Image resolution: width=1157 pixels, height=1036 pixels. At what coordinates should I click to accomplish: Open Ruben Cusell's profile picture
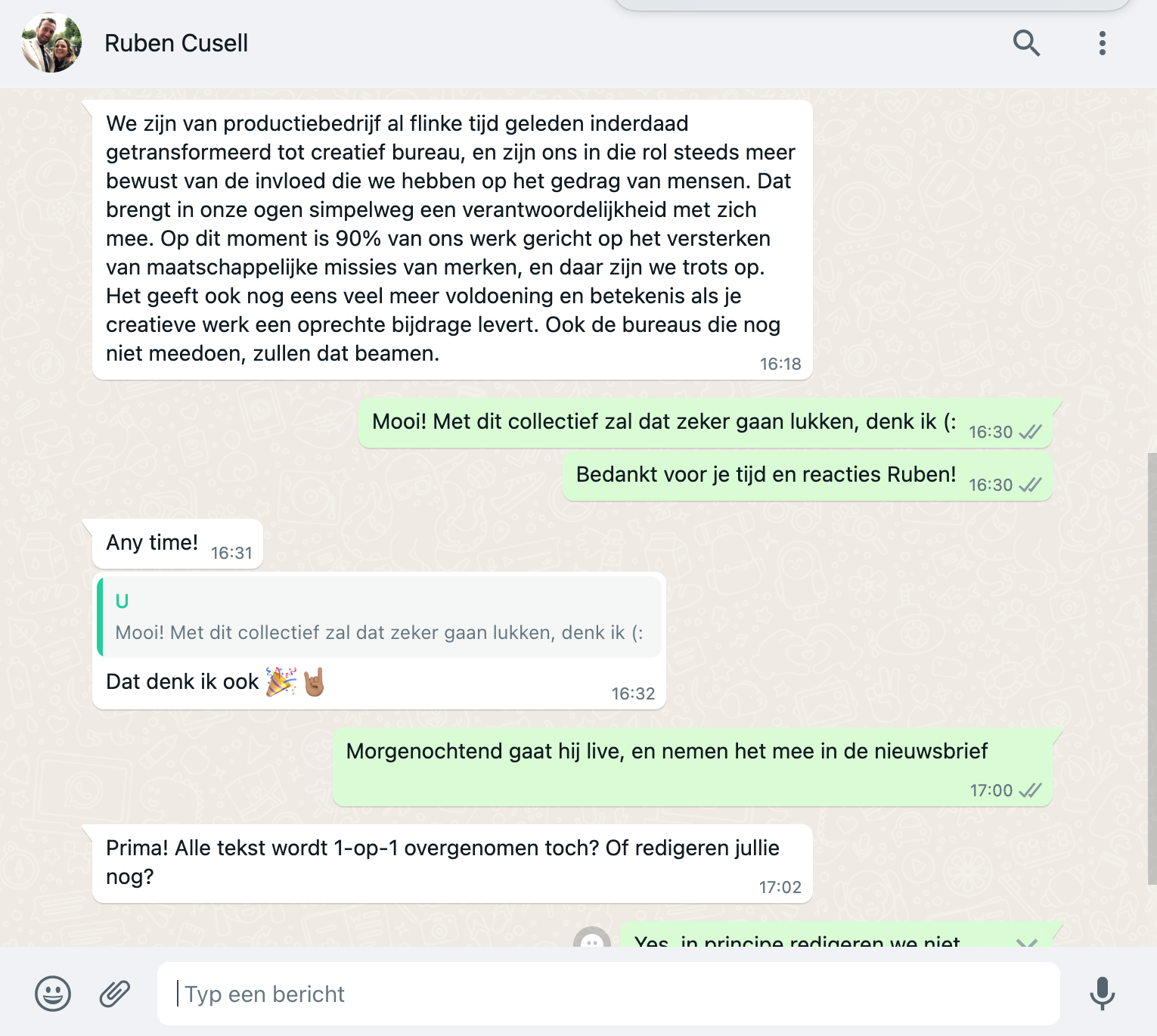click(x=51, y=43)
